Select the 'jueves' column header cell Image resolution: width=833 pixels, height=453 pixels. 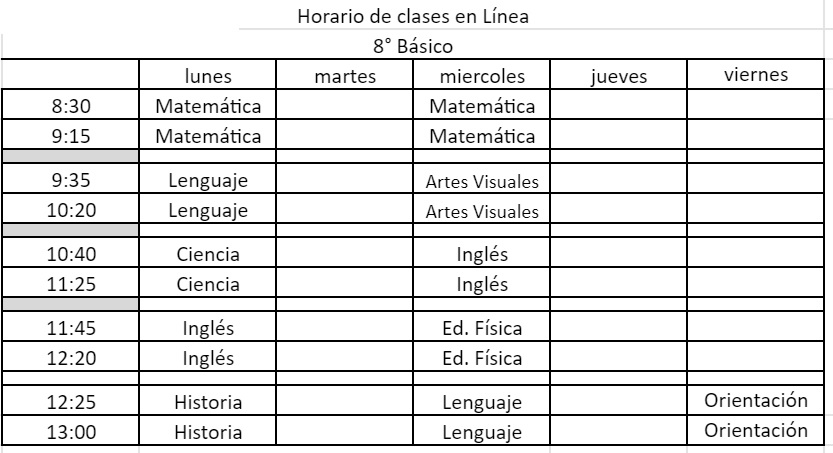619,76
